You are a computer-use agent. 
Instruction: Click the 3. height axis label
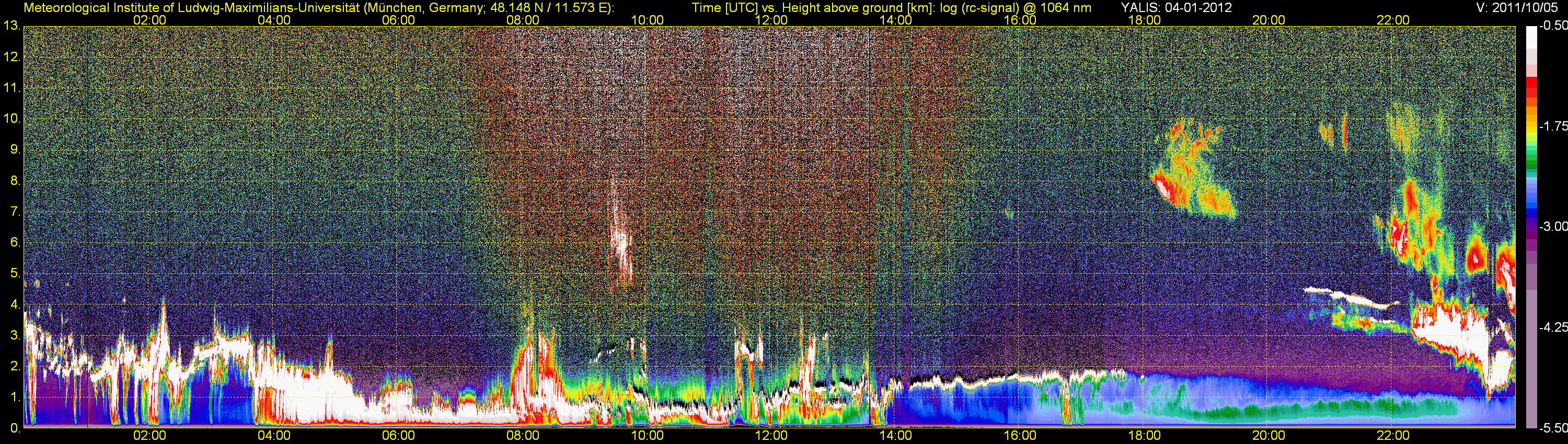click(x=15, y=335)
